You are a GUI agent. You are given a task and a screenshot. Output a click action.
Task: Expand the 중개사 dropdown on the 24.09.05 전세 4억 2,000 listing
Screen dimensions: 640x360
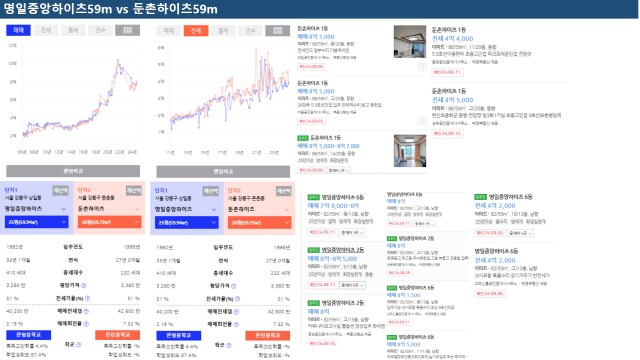(520, 233)
